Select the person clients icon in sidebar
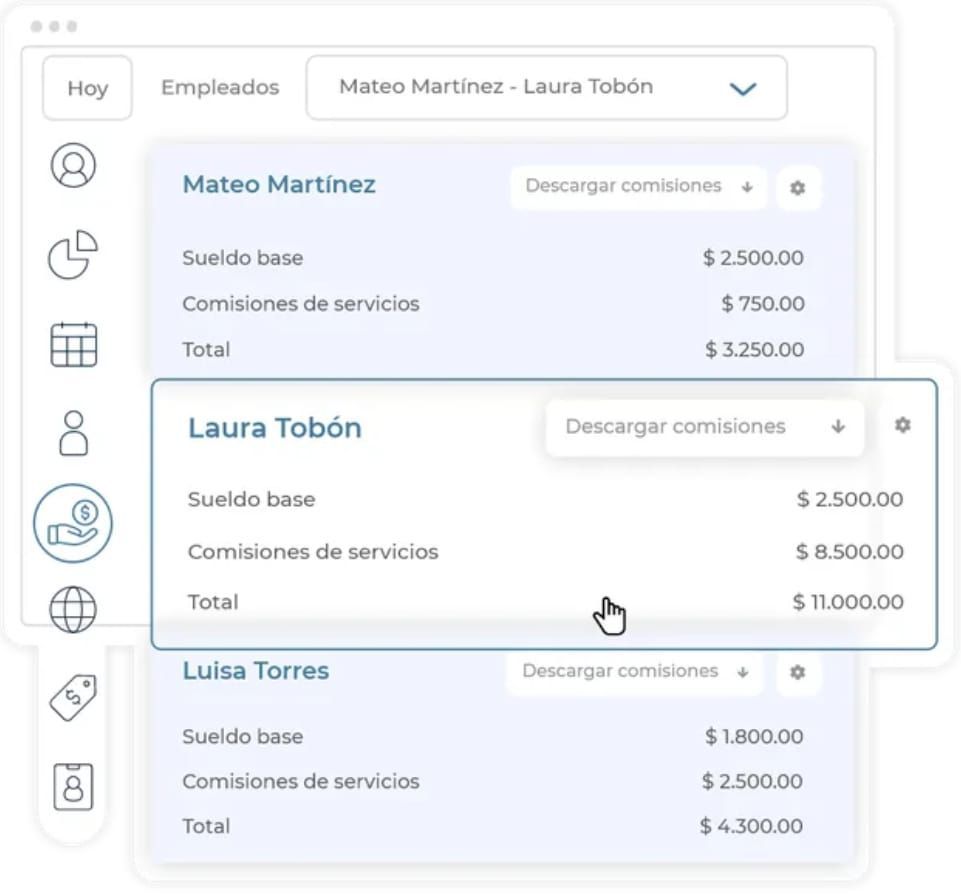The height and width of the screenshot is (894, 961). tap(74, 433)
